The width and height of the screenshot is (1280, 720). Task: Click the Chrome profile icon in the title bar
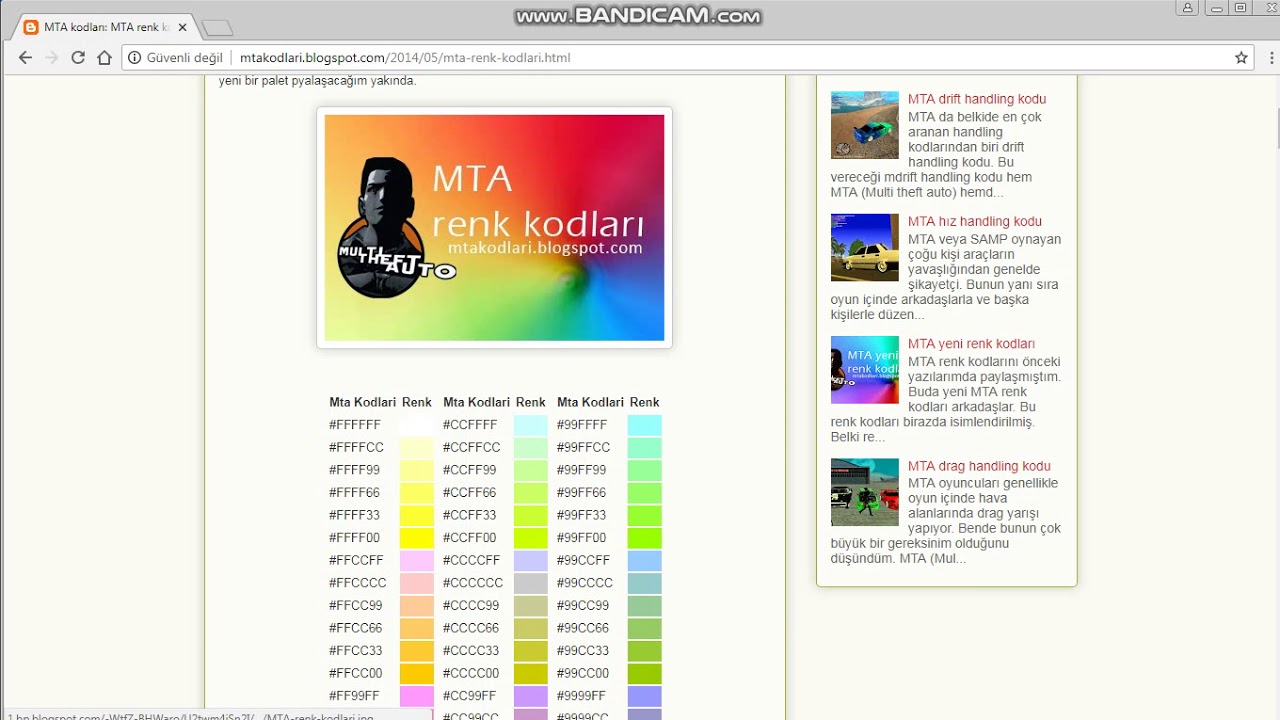1188,7
